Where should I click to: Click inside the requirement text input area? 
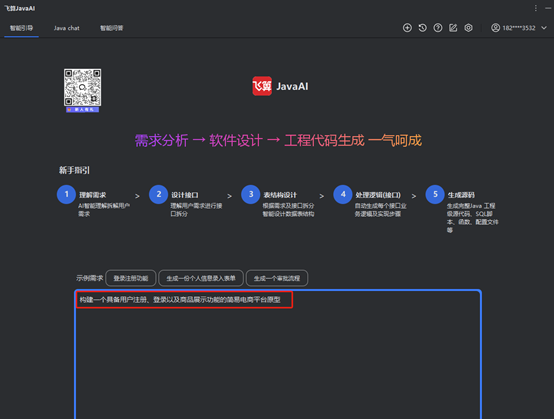(278, 354)
